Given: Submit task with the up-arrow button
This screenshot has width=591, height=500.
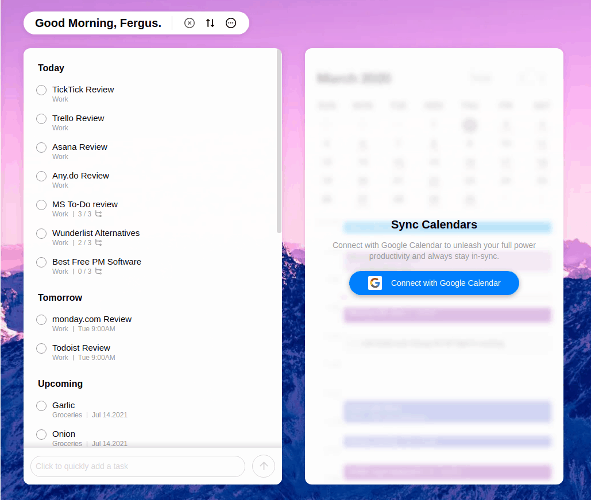Looking at the screenshot, I should (263, 466).
